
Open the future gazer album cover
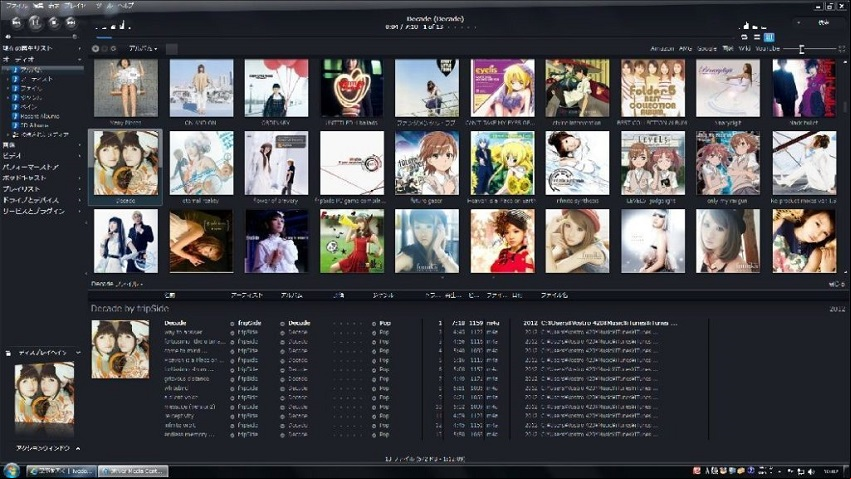(x=427, y=163)
